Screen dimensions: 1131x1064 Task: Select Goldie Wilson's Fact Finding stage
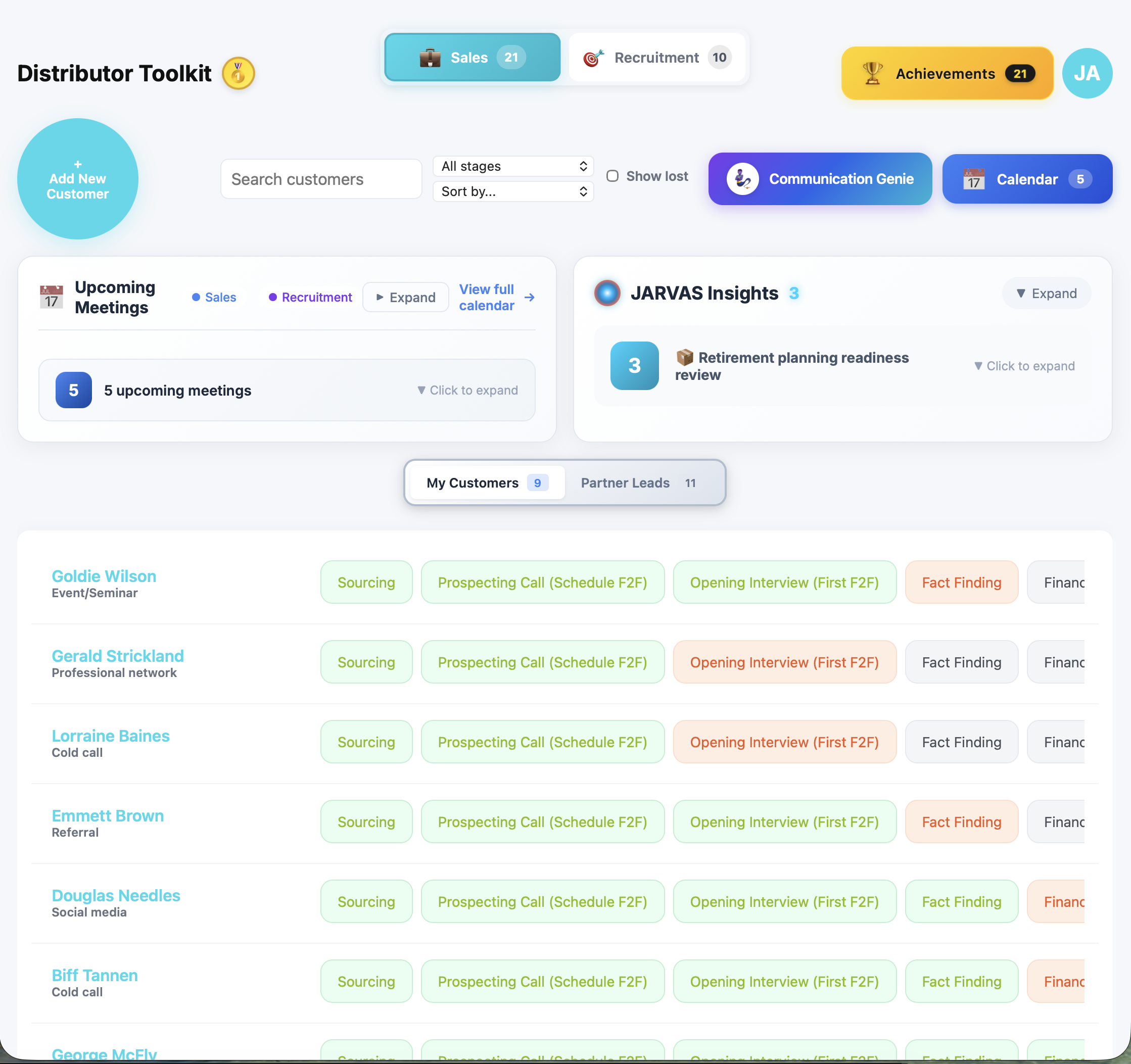click(x=961, y=583)
